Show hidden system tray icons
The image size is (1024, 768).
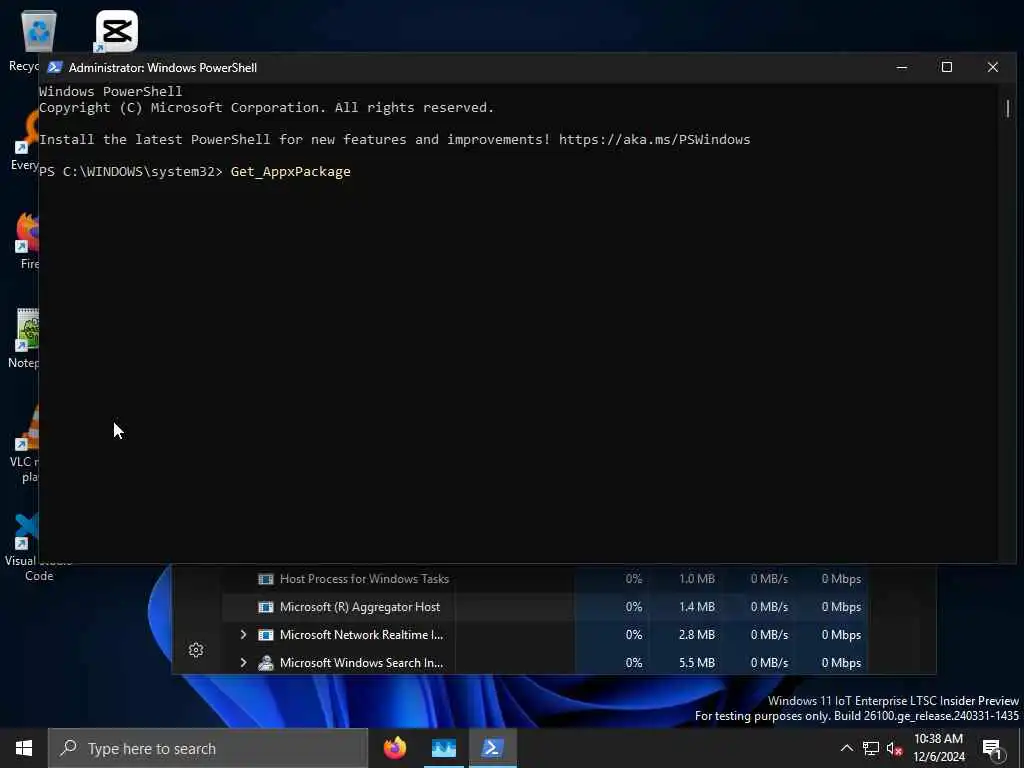(846, 748)
